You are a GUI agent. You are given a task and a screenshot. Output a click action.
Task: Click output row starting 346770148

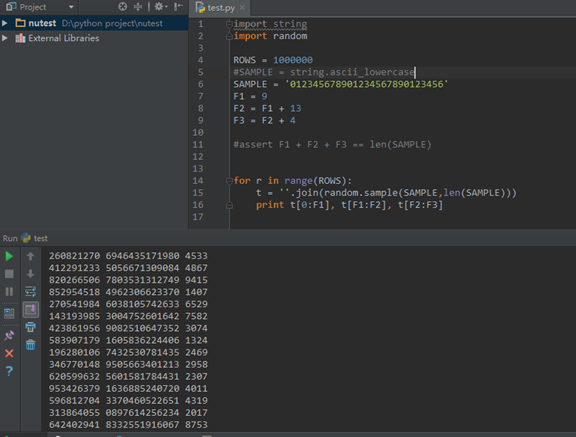coord(128,365)
